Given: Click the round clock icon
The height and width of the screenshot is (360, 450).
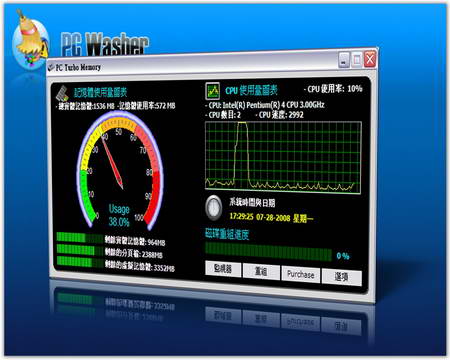Looking at the screenshot, I should (213, 208).
